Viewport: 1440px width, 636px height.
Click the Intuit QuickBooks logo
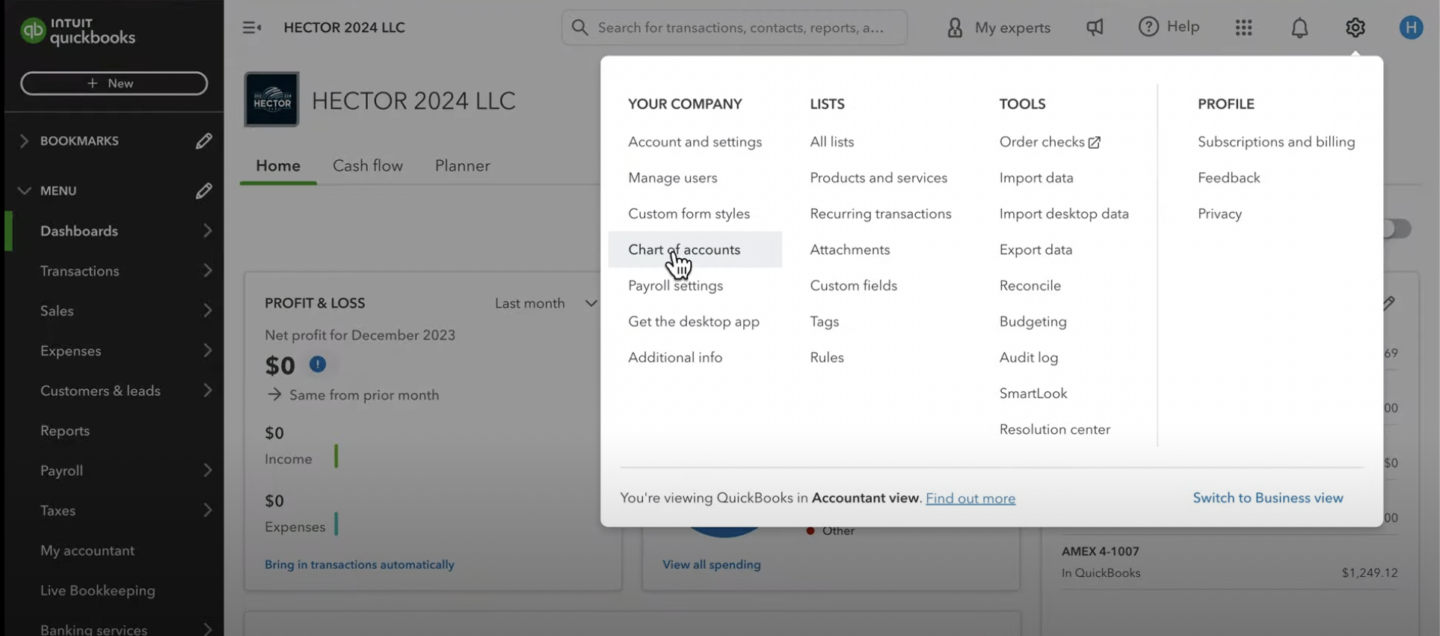[x=78, y=31]
